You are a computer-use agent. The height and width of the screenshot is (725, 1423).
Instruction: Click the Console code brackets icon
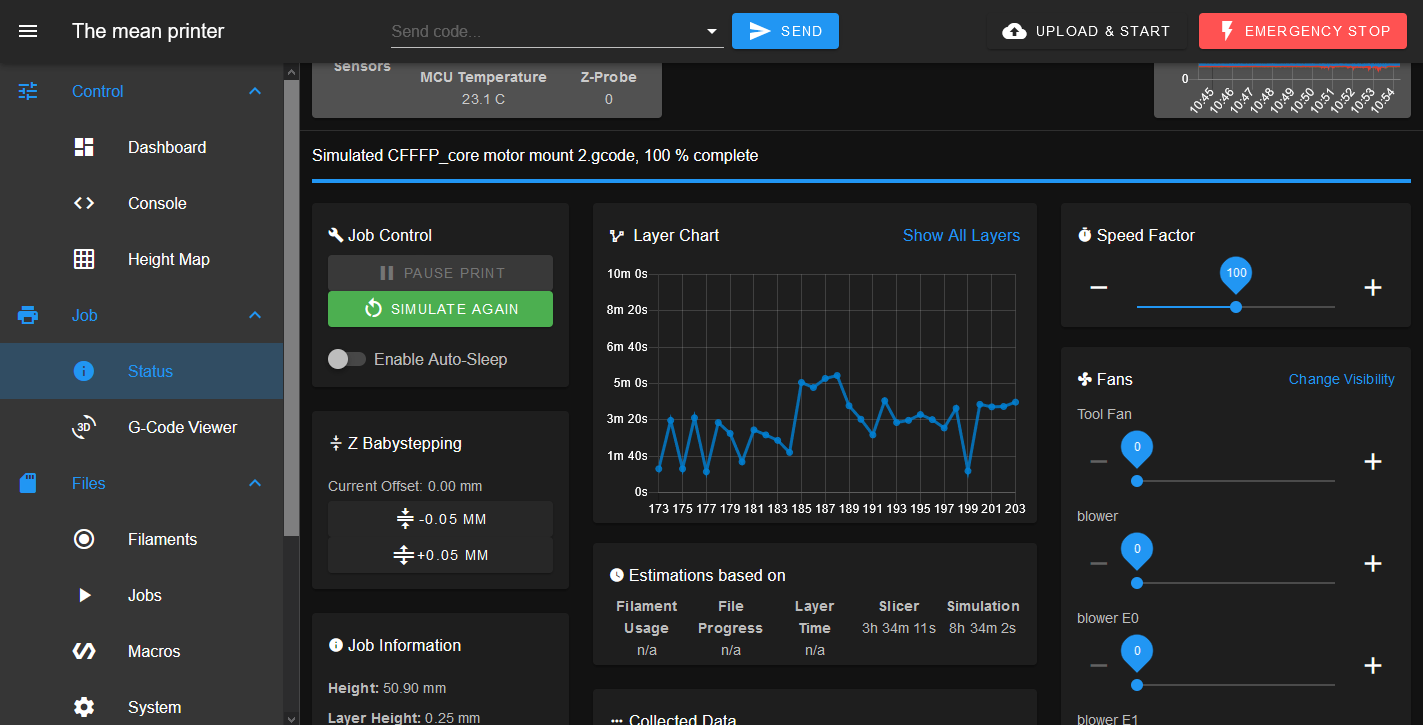pyautogui.click(x=84, y=203)
